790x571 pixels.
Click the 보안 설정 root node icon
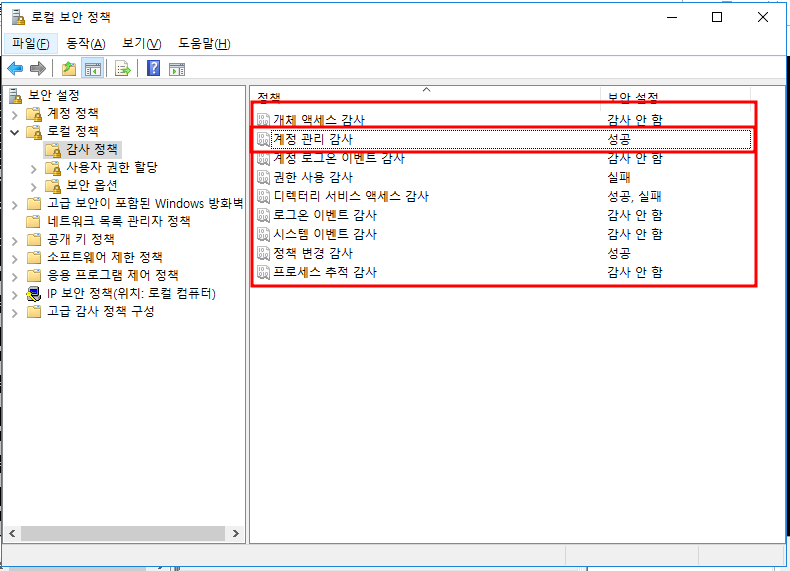coord(16,95)
